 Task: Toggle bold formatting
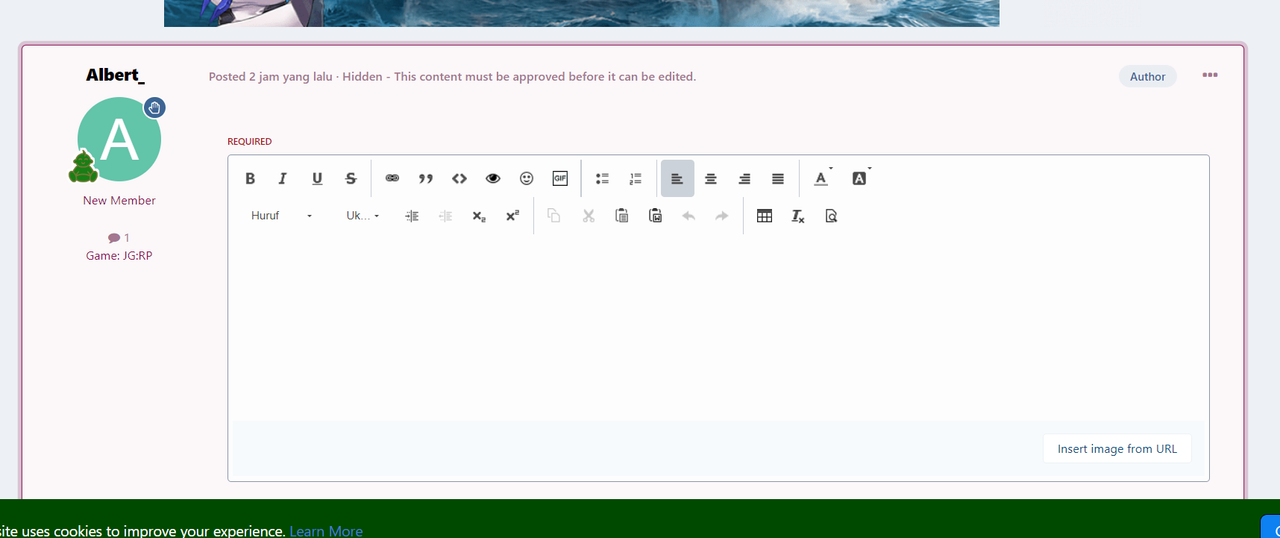click(x=250, y=179)
